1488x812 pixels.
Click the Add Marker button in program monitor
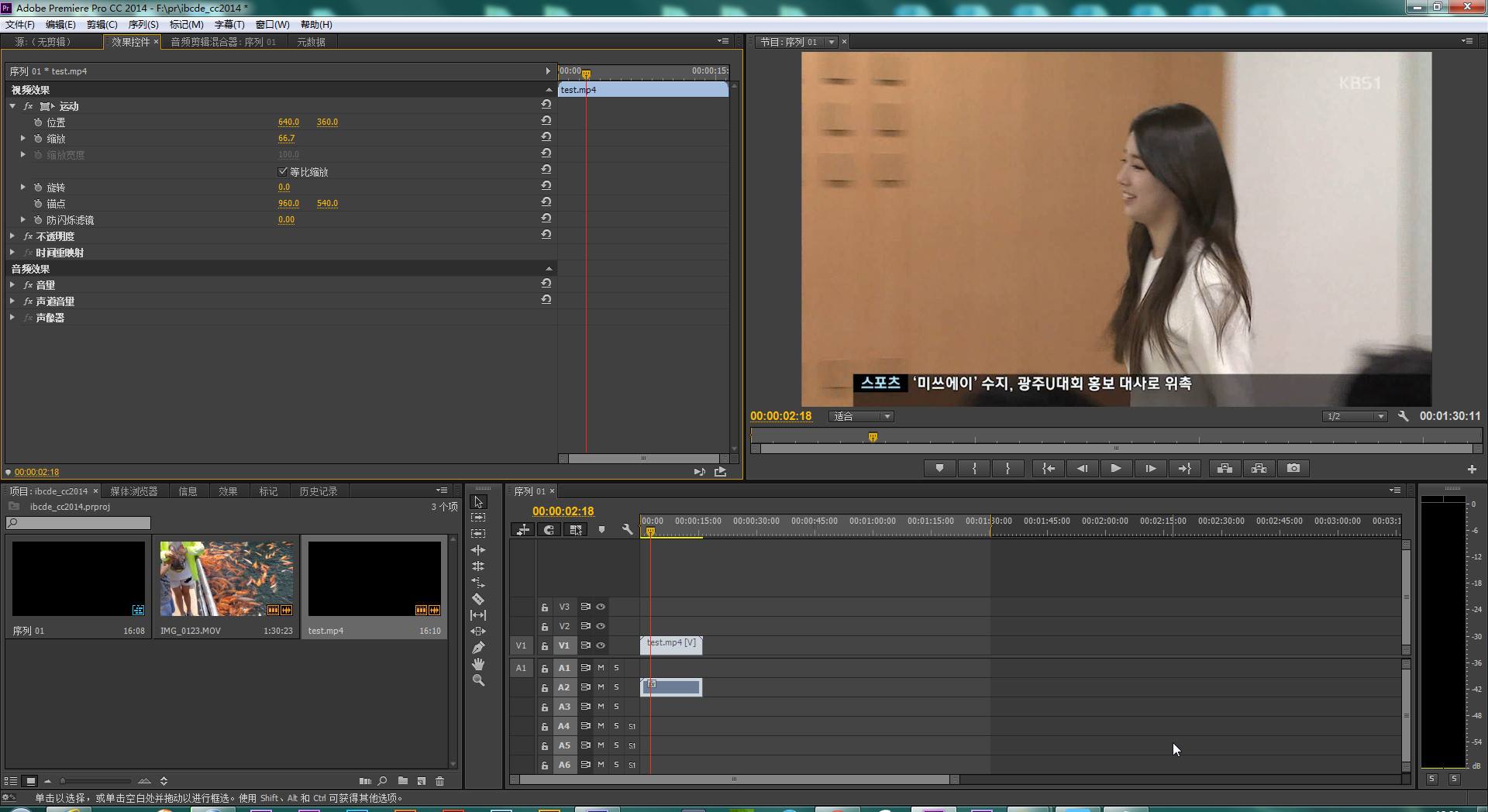pos(939,468)
